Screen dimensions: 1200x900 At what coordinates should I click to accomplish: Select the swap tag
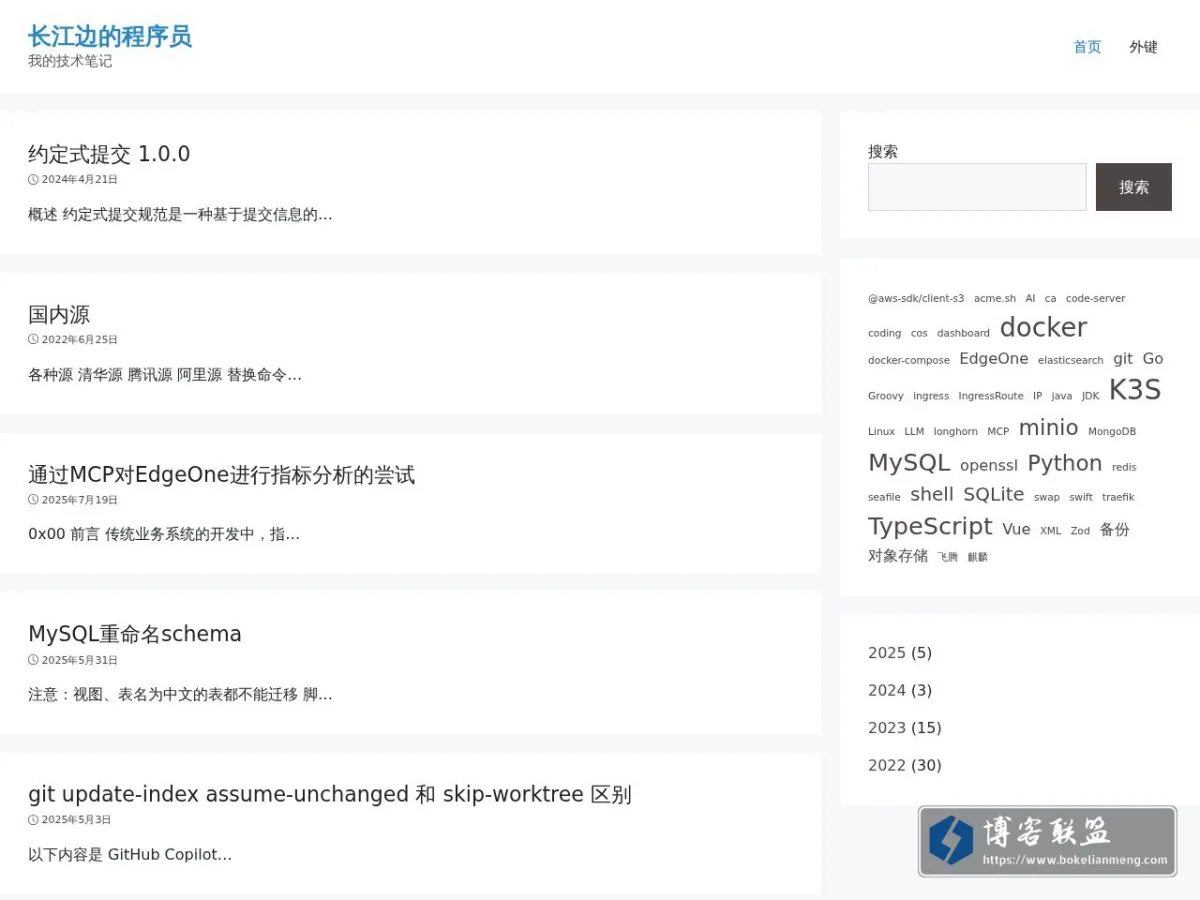1047,497
